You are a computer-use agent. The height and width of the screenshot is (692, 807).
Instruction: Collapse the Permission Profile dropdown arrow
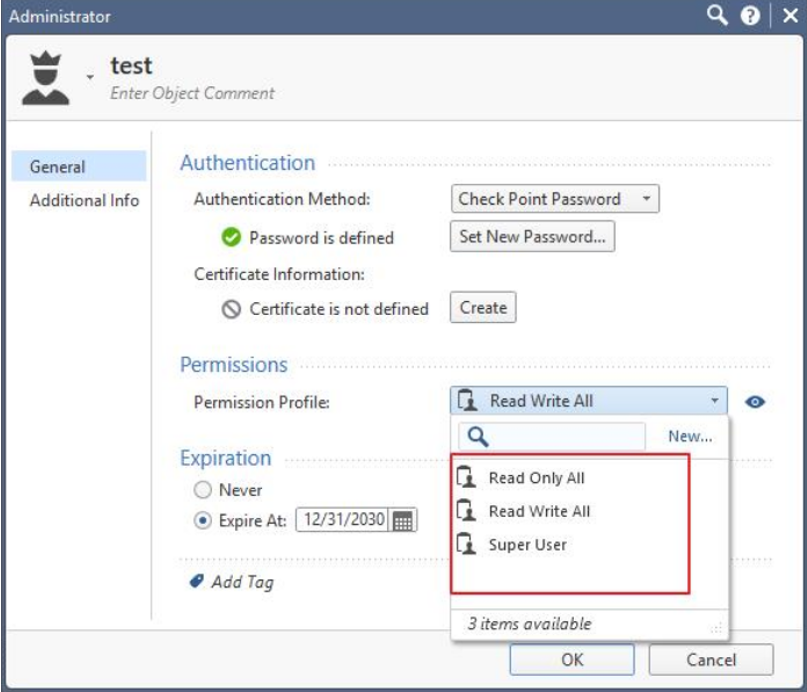715,401
